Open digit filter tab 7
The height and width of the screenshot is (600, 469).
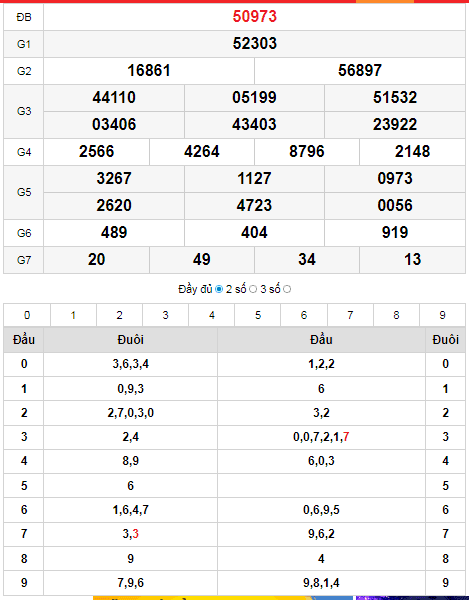tap(350, 315)
